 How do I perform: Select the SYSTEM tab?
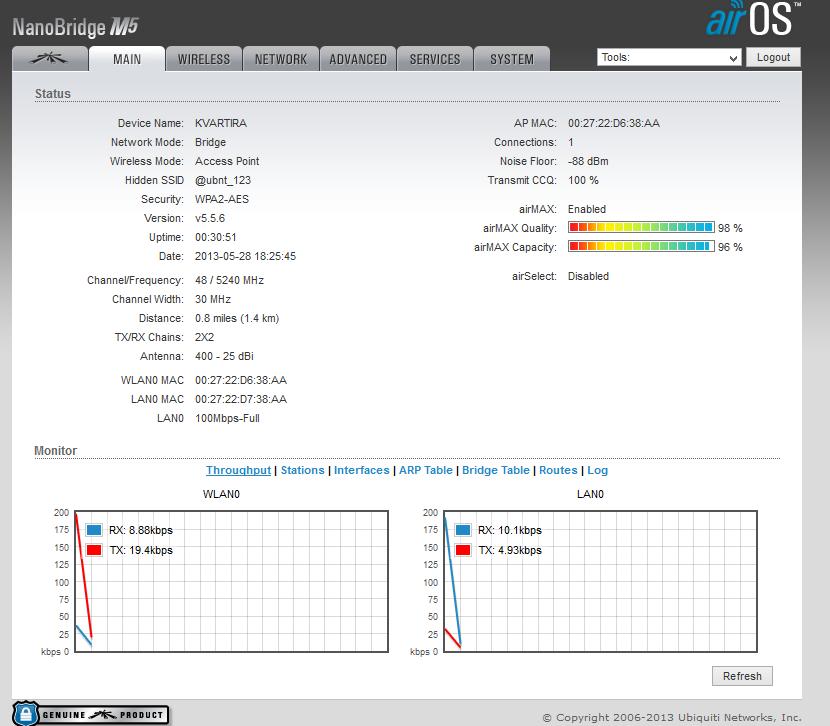511,59
